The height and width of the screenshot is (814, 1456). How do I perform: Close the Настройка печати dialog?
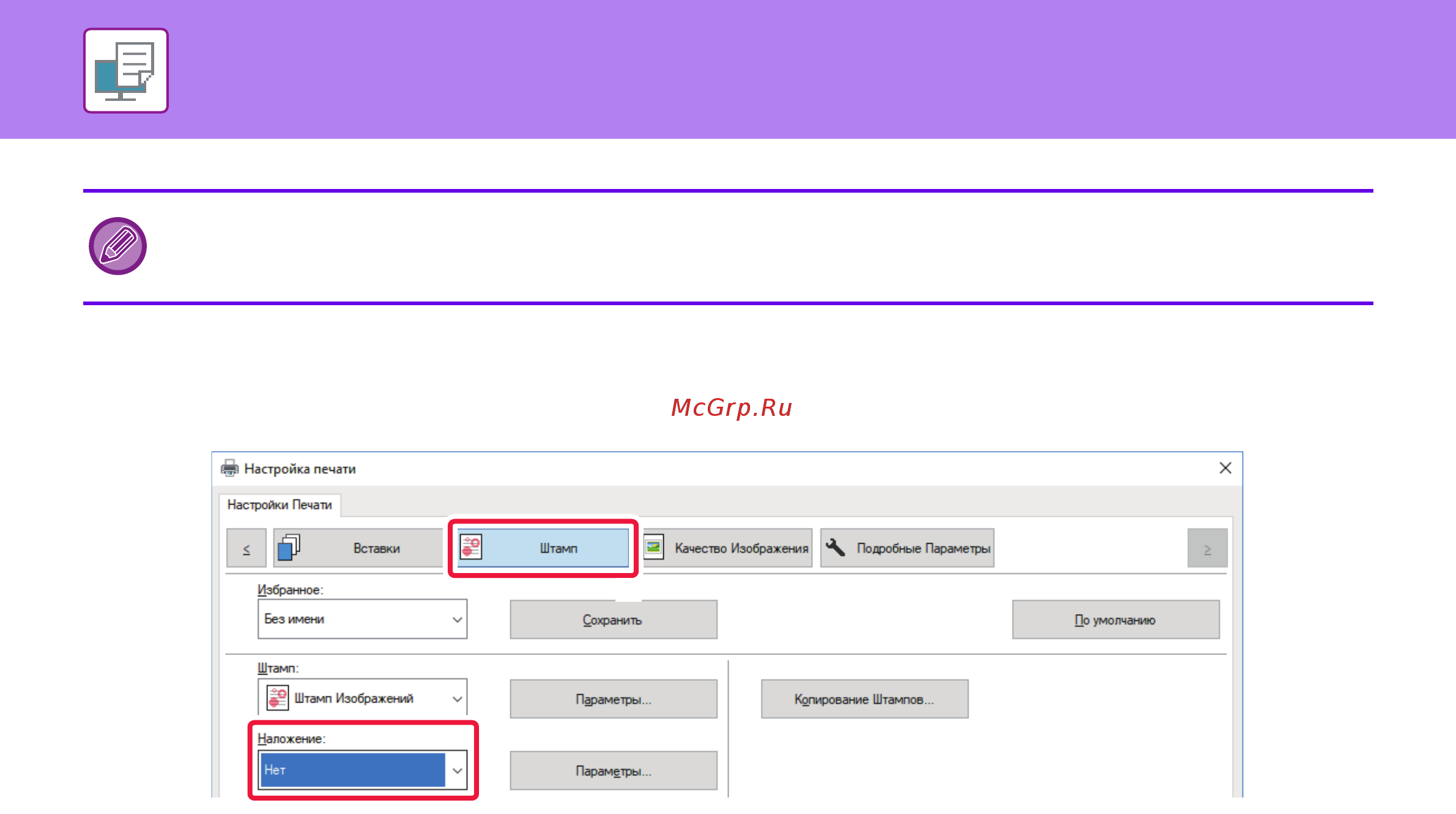coord(1225,468)
